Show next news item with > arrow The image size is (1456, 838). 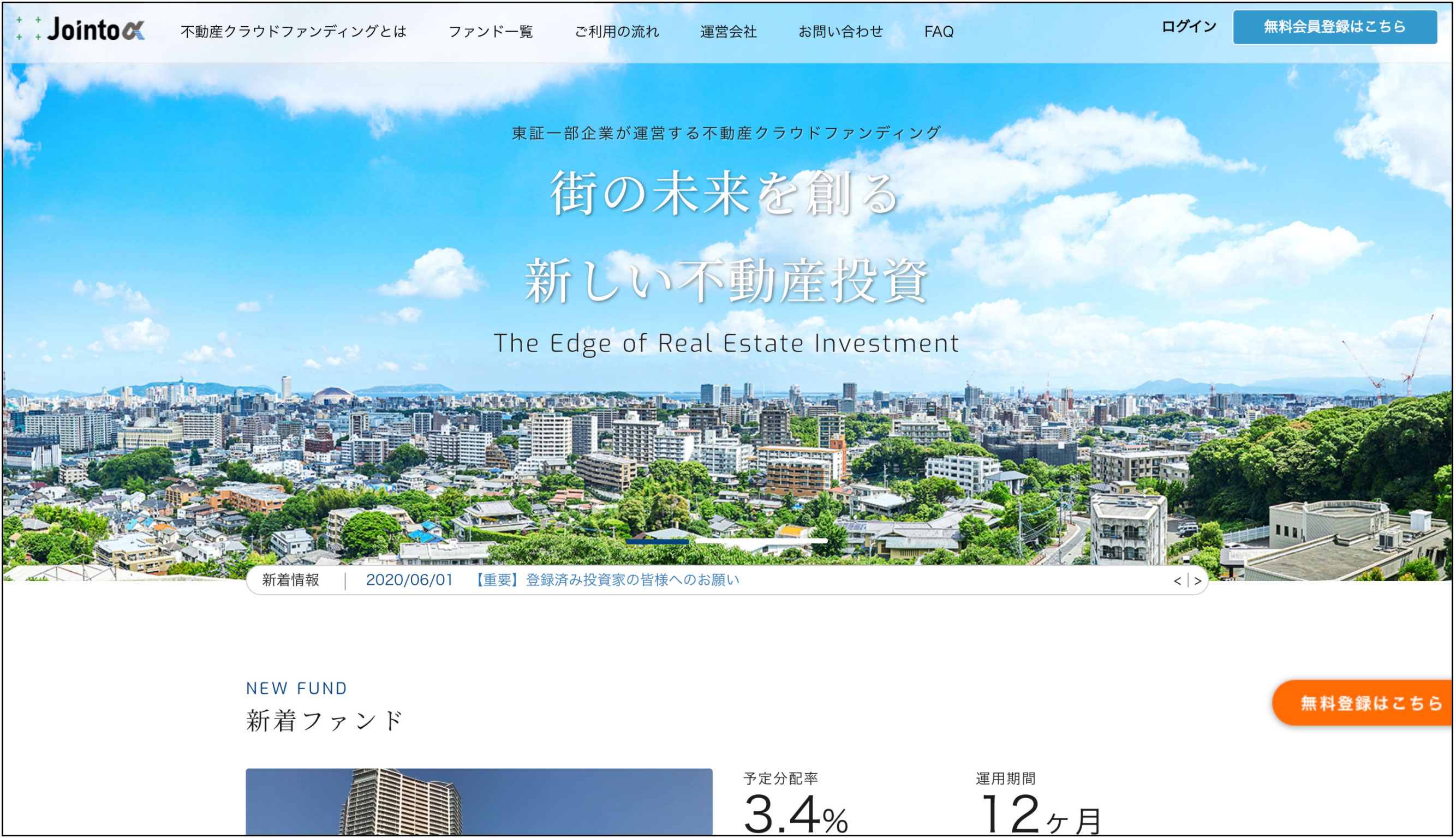1197,581
